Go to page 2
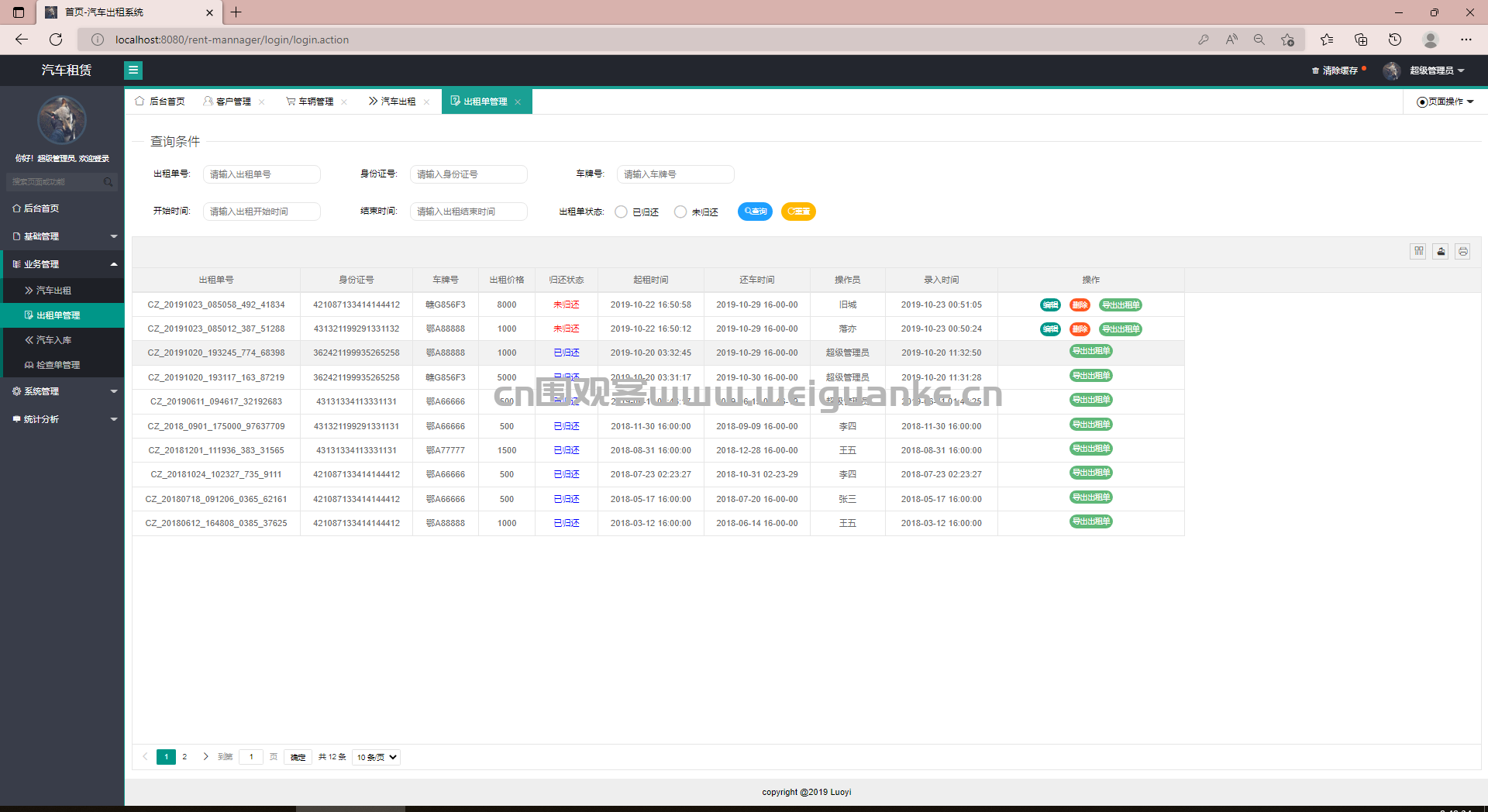The width and height of the screenshot is (1488, 812). click(184, 757)
